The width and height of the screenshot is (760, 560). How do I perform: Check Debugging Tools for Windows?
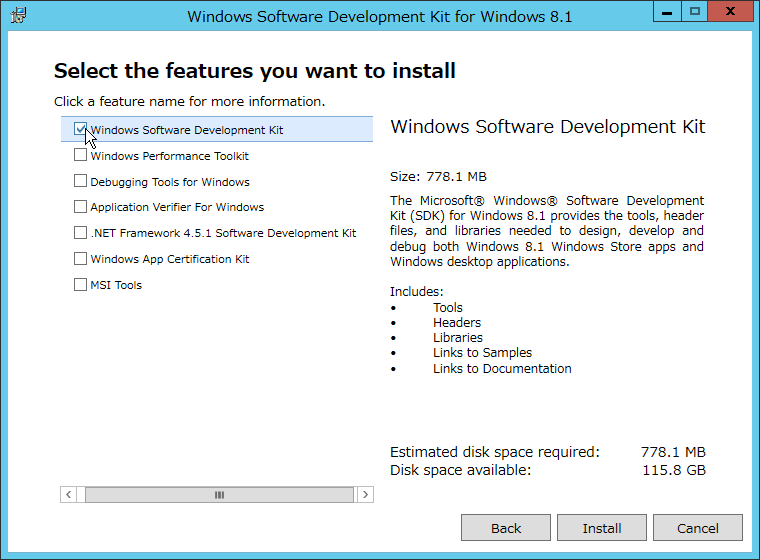80,181
